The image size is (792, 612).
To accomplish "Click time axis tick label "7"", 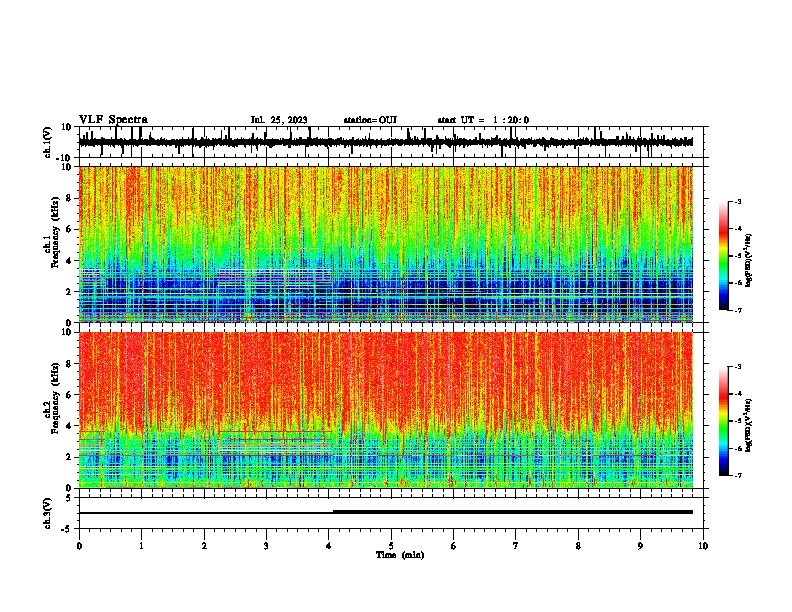I will click(516, 545).
